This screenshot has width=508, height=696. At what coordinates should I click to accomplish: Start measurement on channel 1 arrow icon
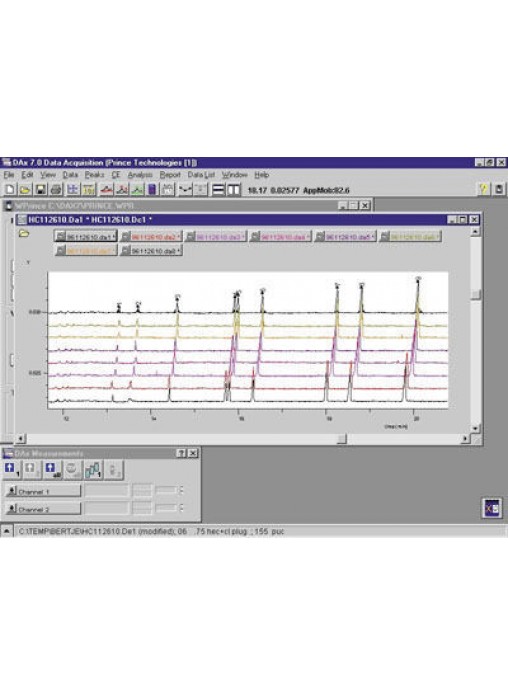tap(11, 470)
